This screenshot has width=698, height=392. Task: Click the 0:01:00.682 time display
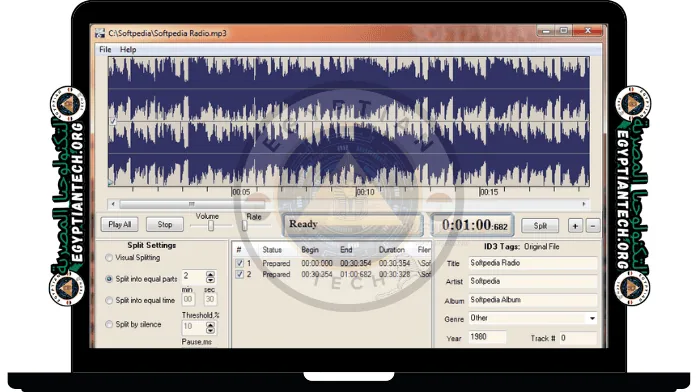pyautogui.click(x=473, y=225)
